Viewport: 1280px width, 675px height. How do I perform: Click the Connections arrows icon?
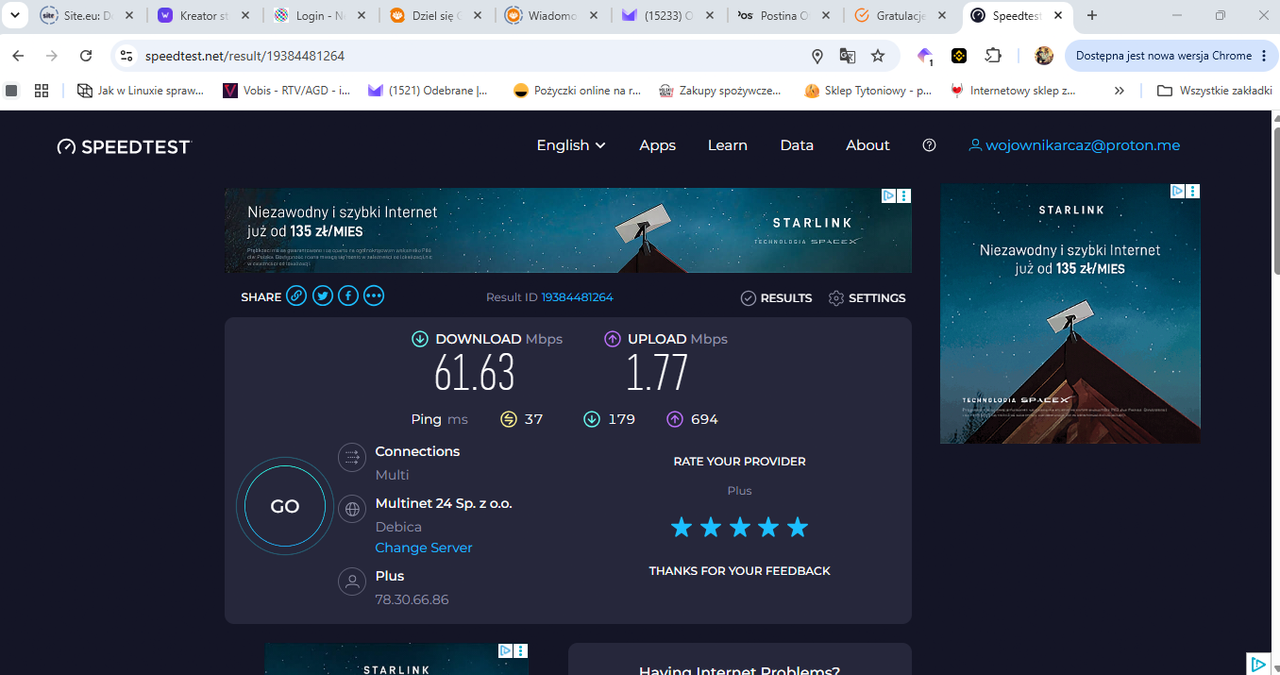tap(352, 458)
